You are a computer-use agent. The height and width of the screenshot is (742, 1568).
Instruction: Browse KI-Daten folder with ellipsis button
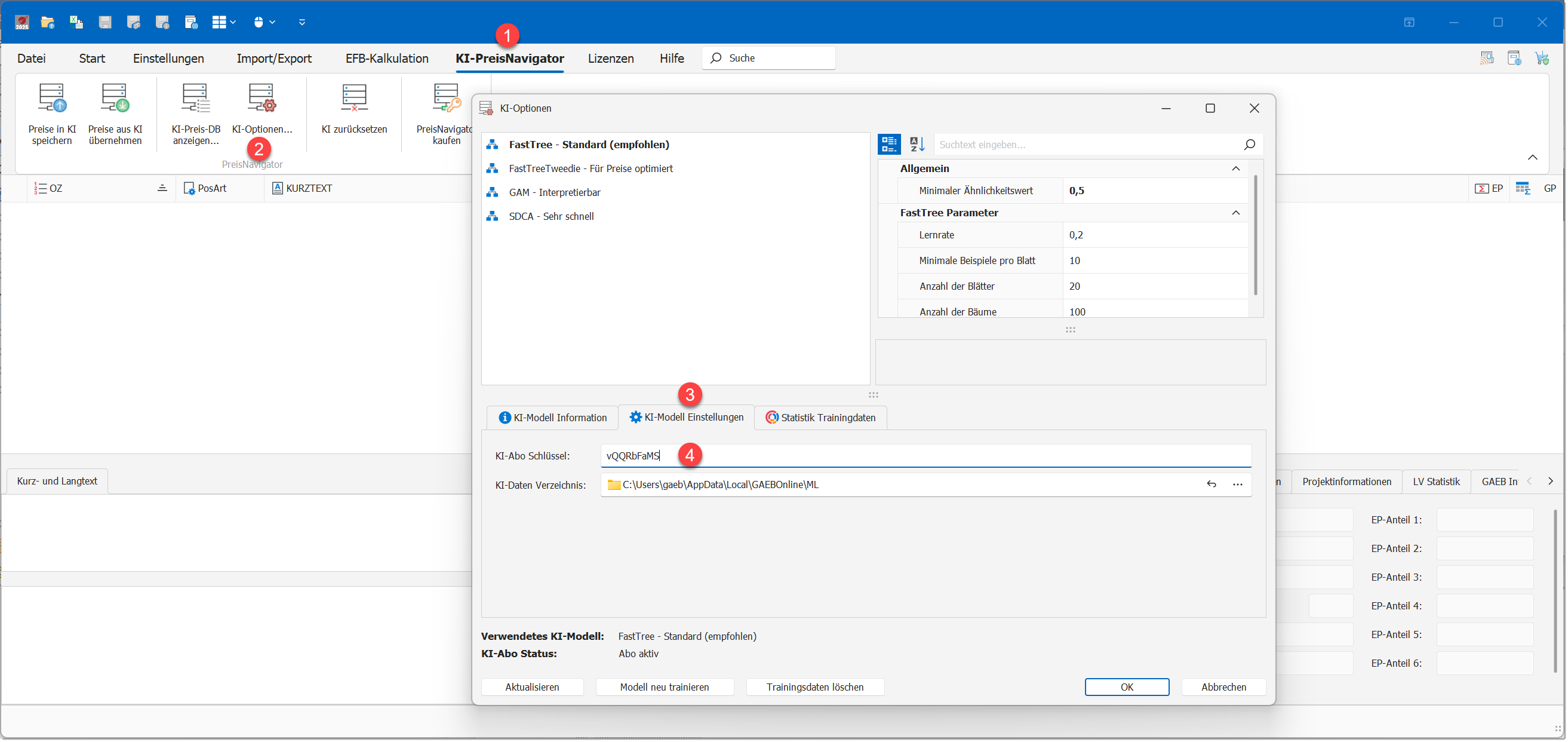tap(1237, 485)
